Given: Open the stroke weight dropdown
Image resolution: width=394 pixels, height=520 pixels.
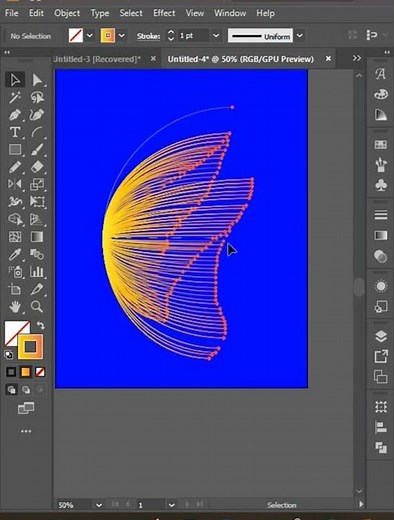Looking at the screenshot, I should coord(216,35).
